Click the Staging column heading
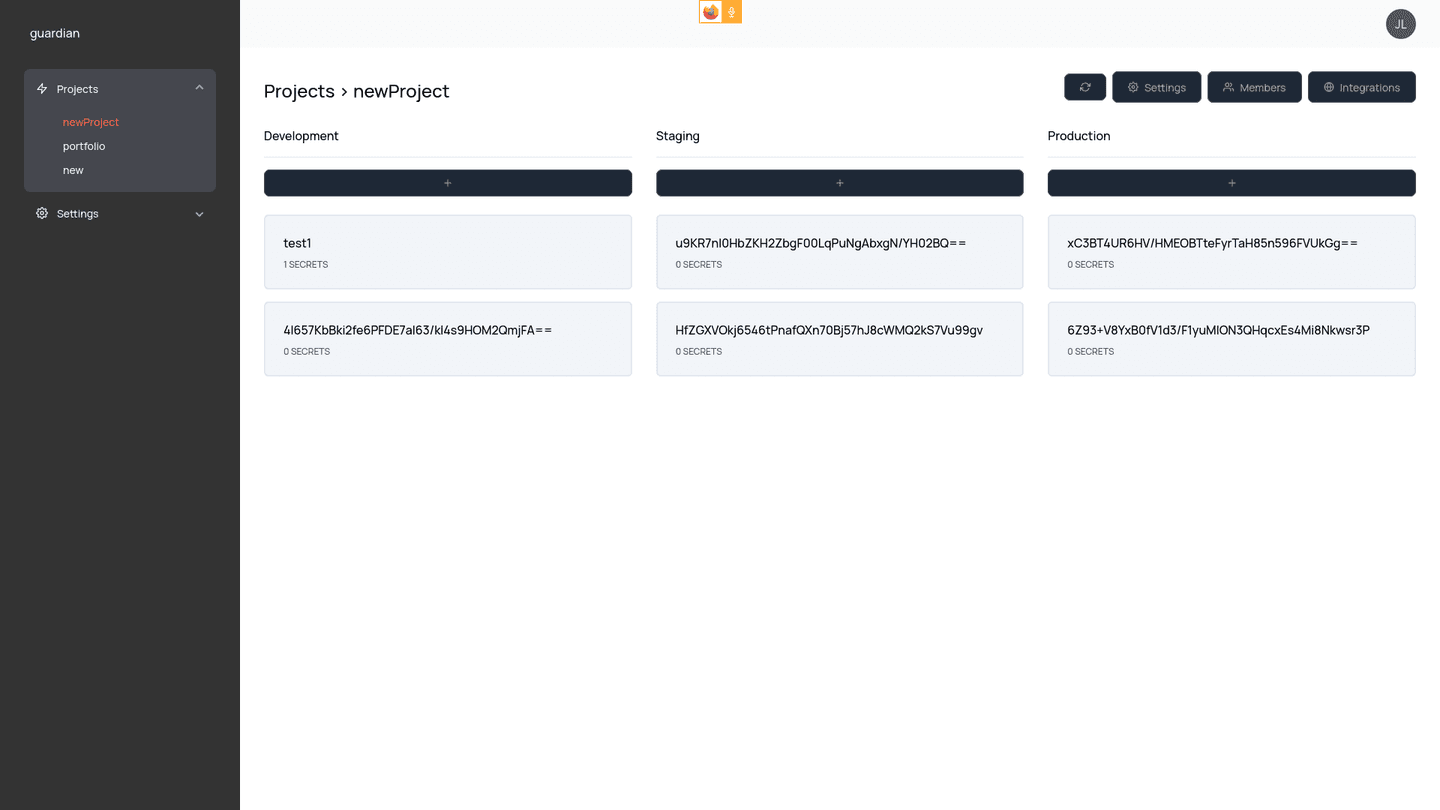Viewport: 1440px width, 810px height. (678, 136)
